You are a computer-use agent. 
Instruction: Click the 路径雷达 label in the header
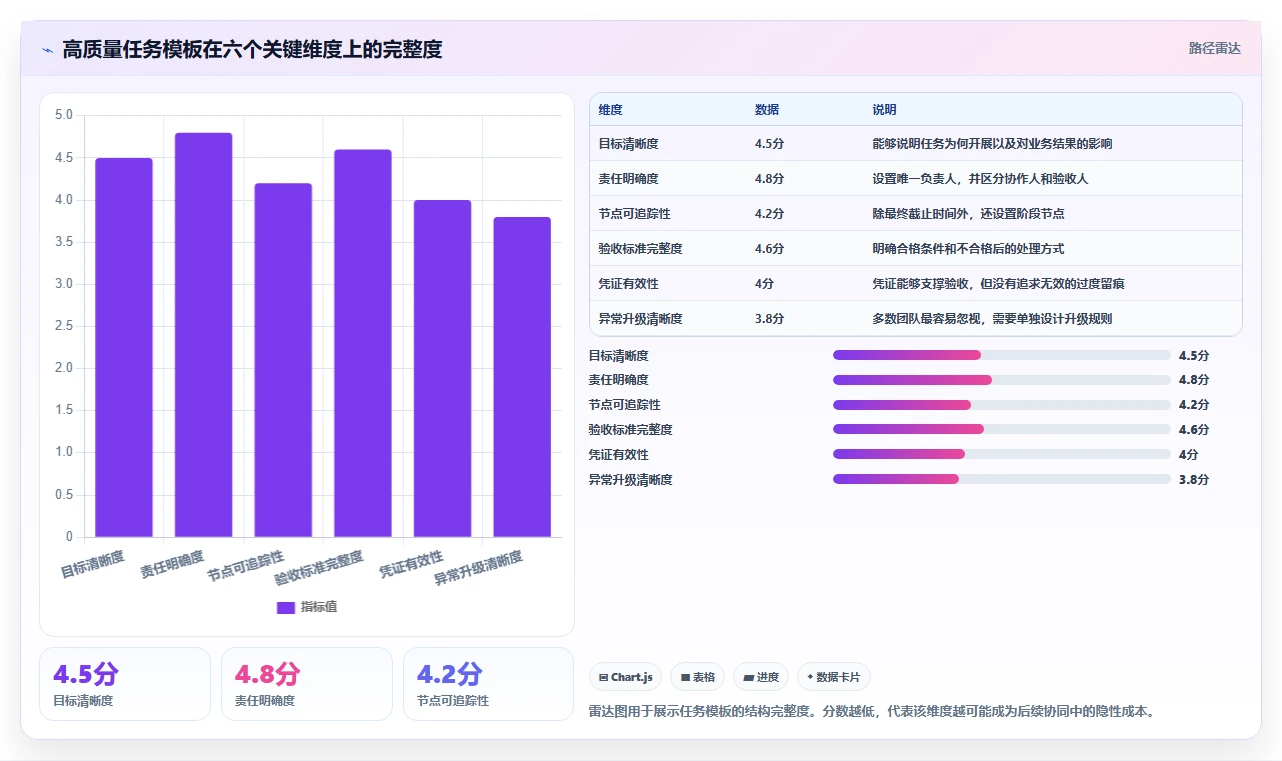point(1214,48)
